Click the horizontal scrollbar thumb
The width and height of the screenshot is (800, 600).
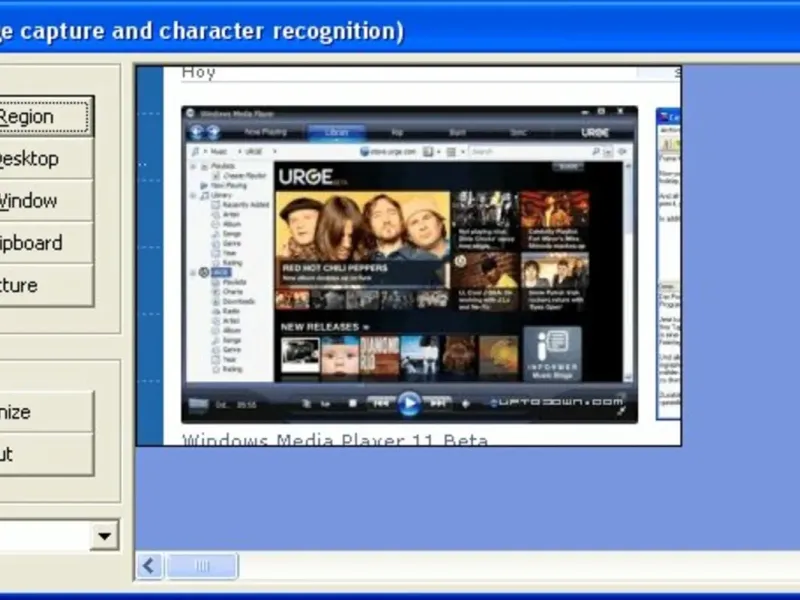[202, 566]
